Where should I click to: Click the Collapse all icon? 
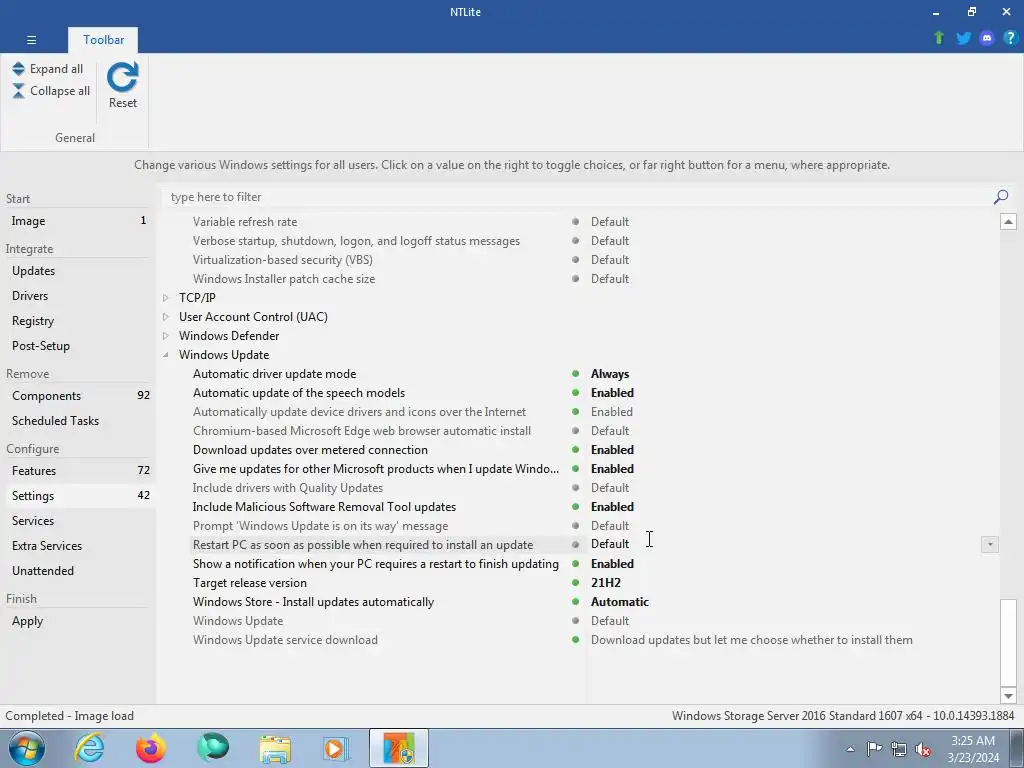18,91
